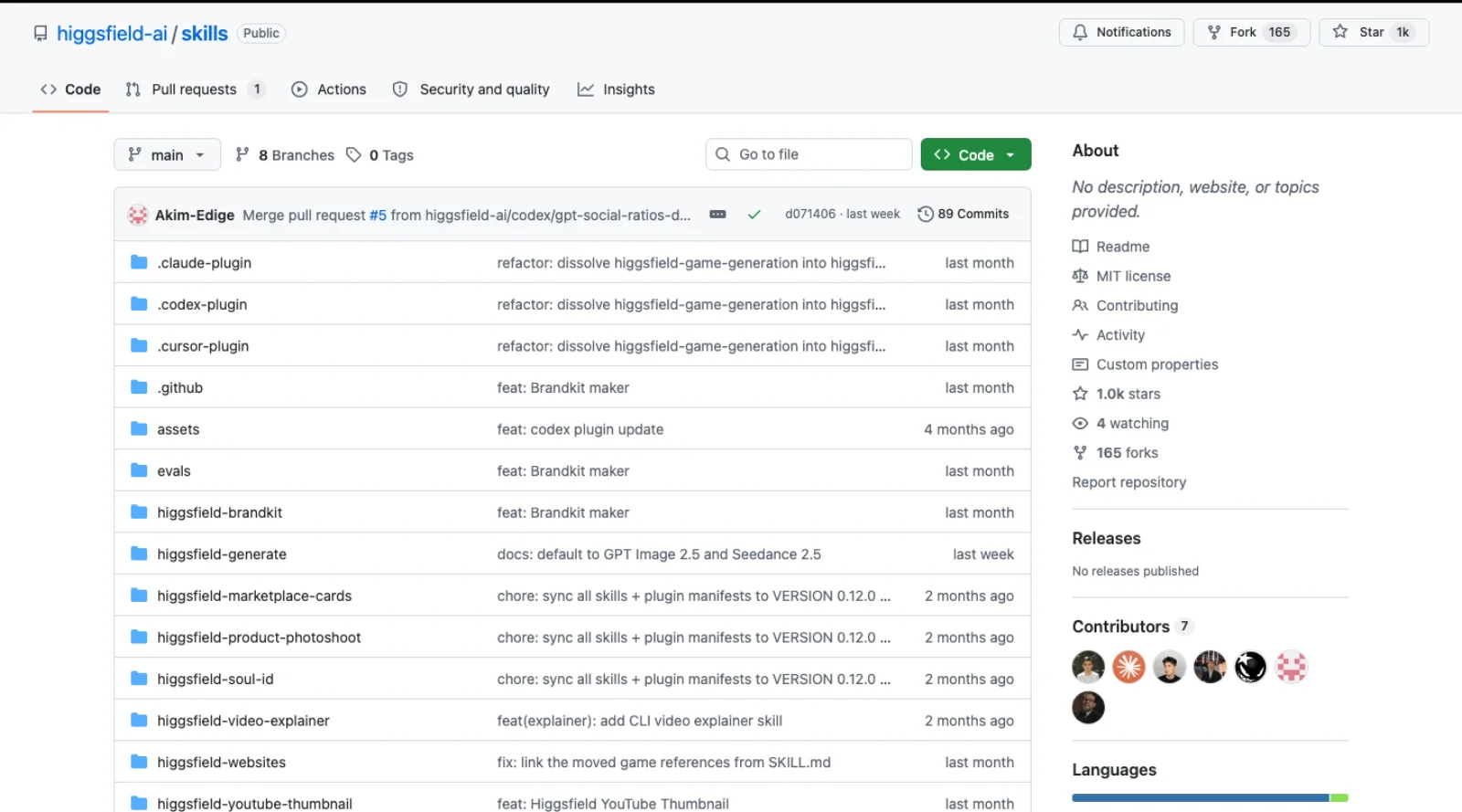Open pull request #5 link
The height and width of the screenshot is (812, 1462).
tap(378, 215)
